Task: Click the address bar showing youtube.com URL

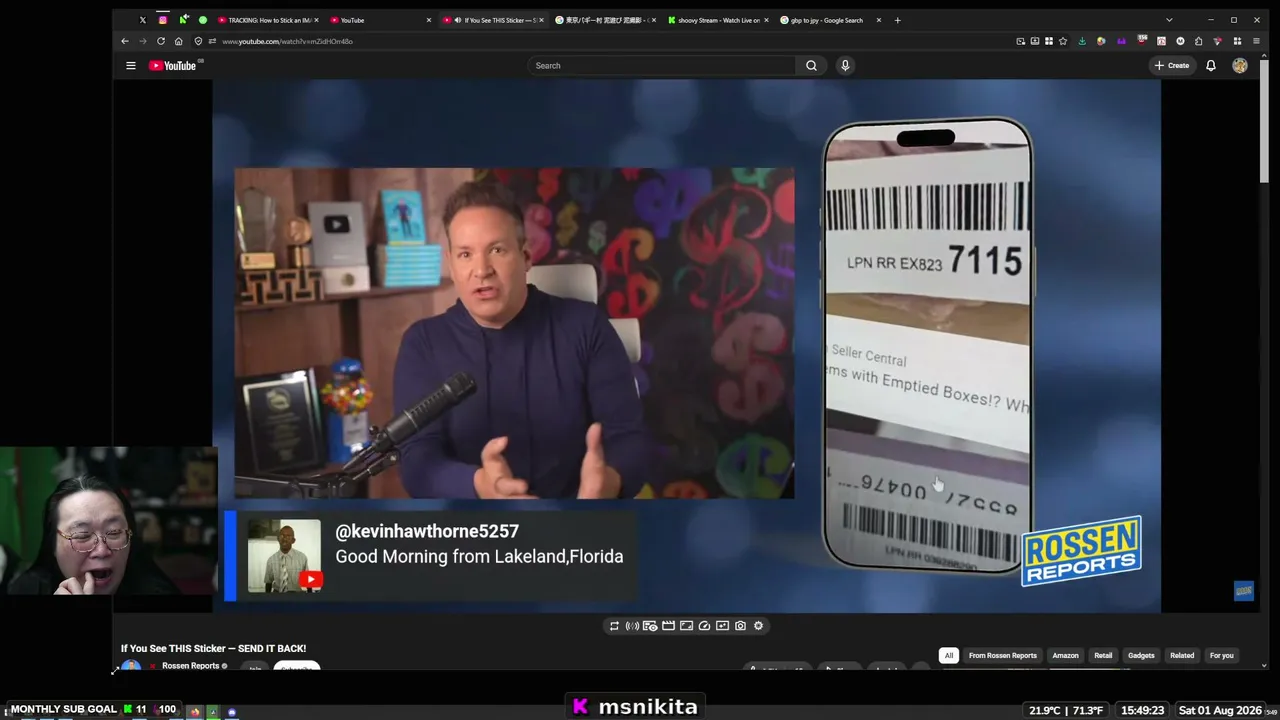Action: point(600,41)
